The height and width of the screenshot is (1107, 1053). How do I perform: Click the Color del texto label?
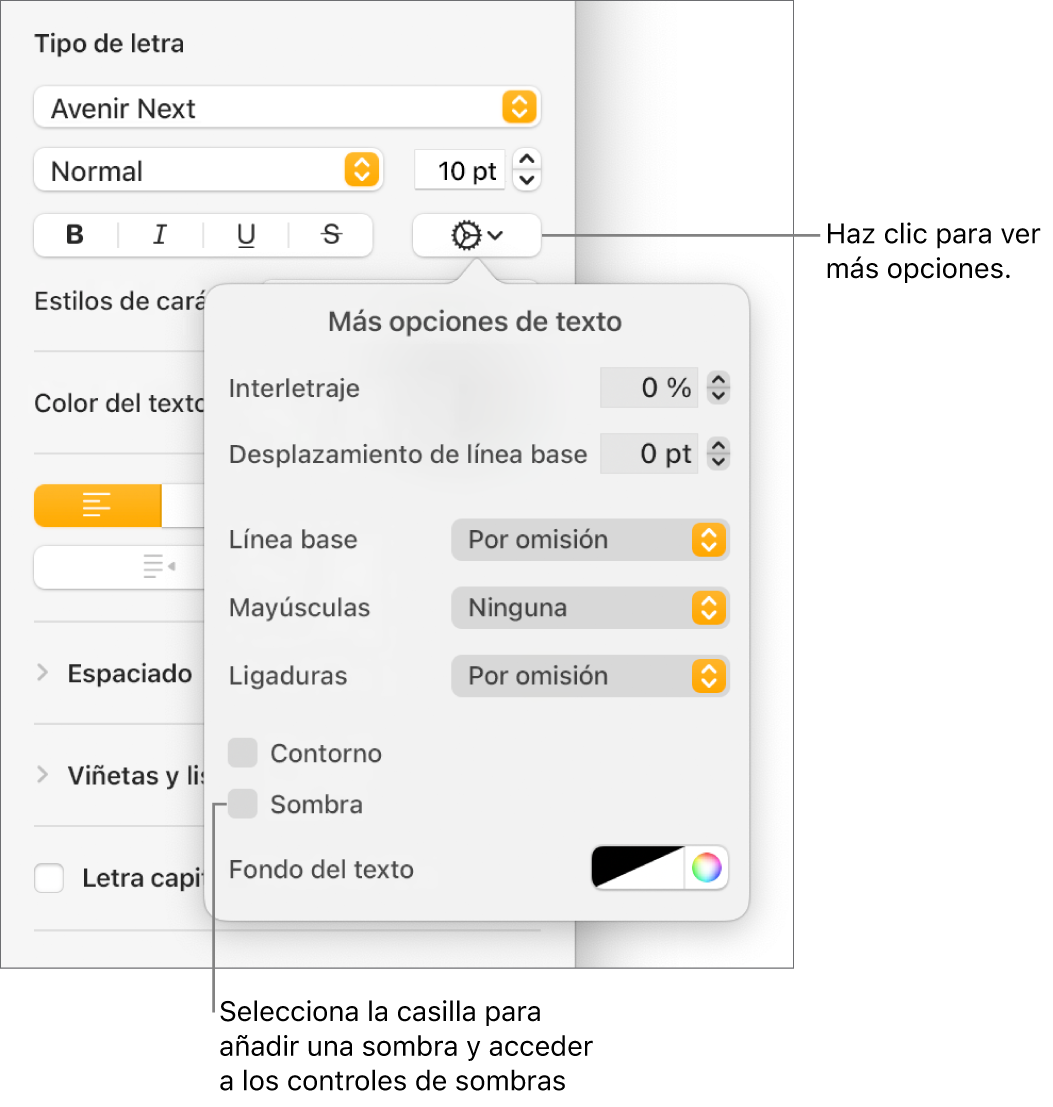coord(119,403)
